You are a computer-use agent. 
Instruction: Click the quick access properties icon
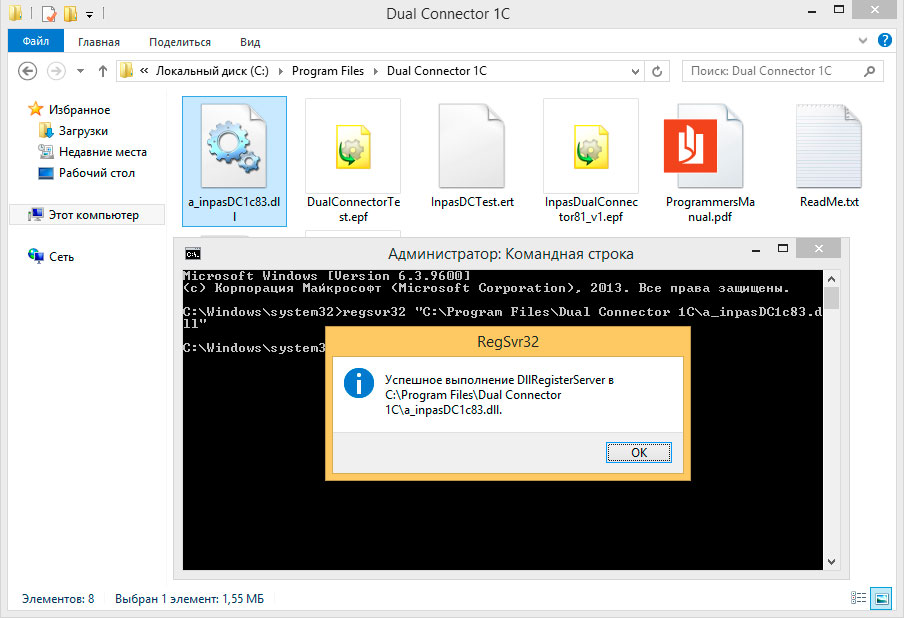[x=49, y=13]
